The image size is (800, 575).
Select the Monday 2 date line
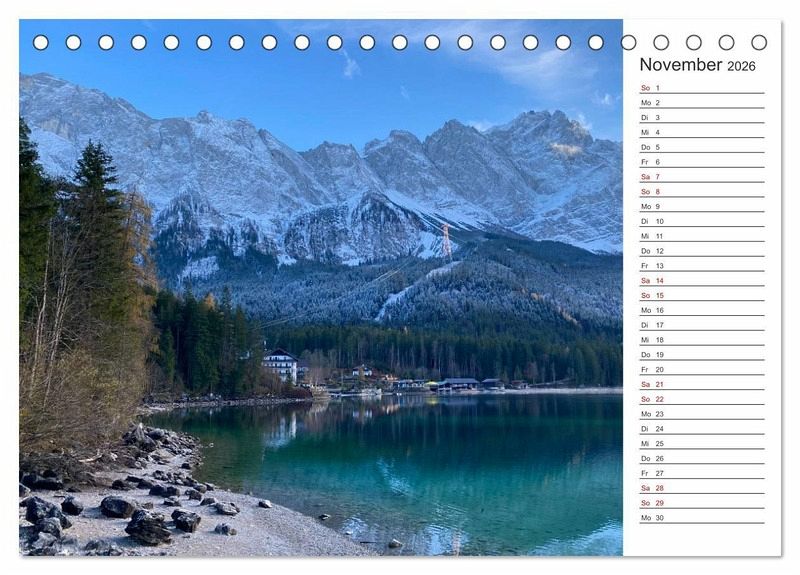(701, 103)
